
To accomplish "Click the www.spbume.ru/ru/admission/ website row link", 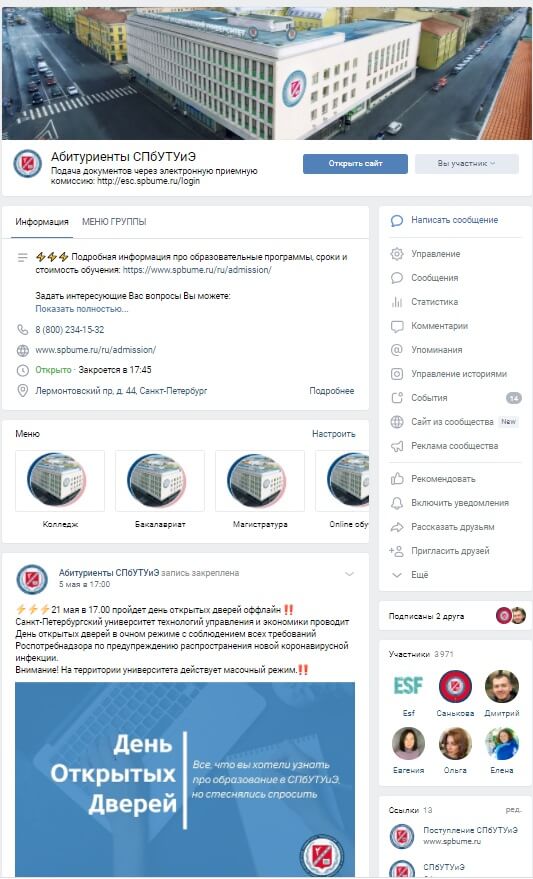I will tap(95, 350).
